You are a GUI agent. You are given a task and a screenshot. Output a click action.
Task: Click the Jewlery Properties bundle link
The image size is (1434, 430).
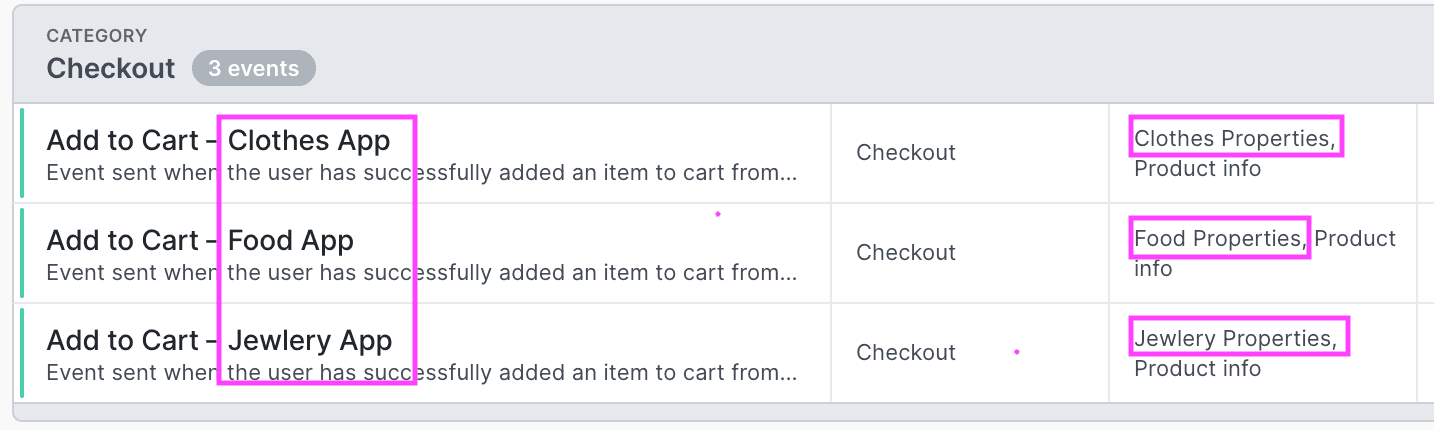coord(1234,338)
